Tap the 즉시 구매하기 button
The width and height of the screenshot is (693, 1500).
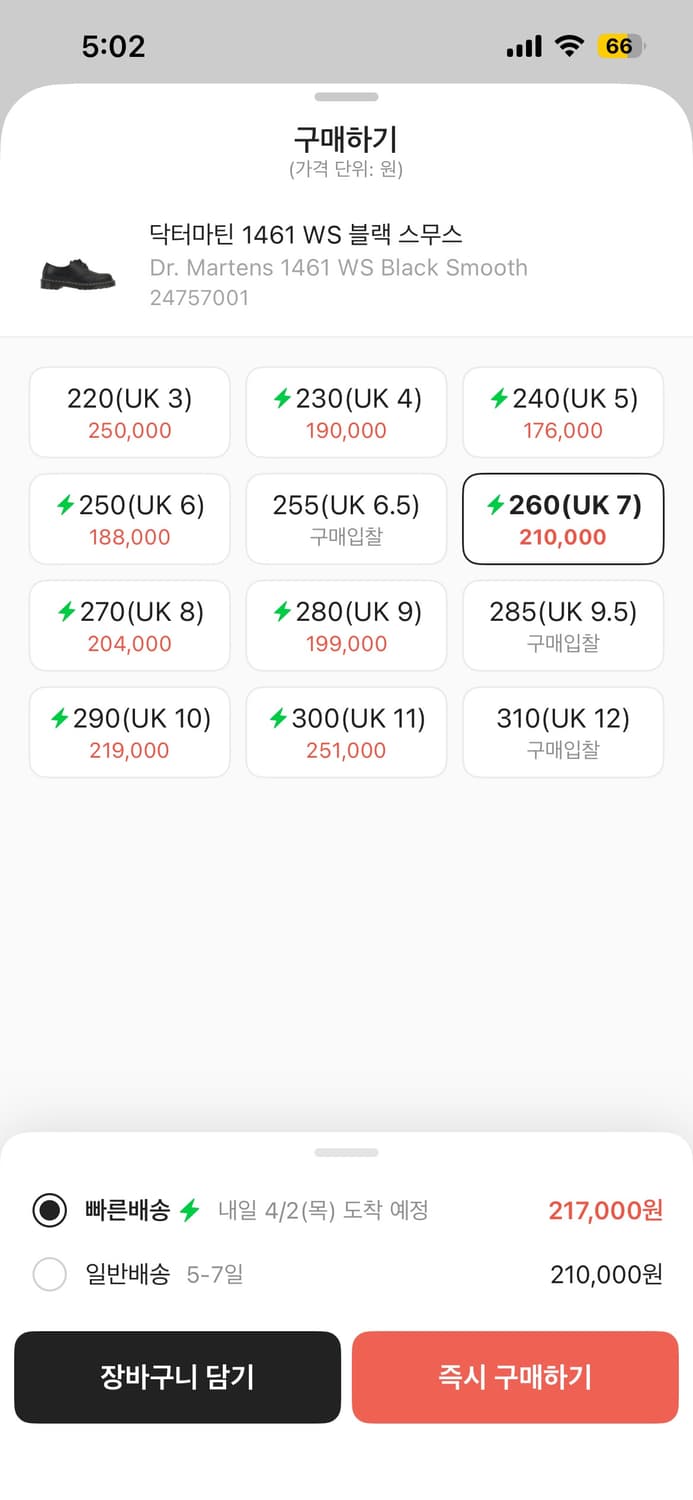click(515, 1377)
